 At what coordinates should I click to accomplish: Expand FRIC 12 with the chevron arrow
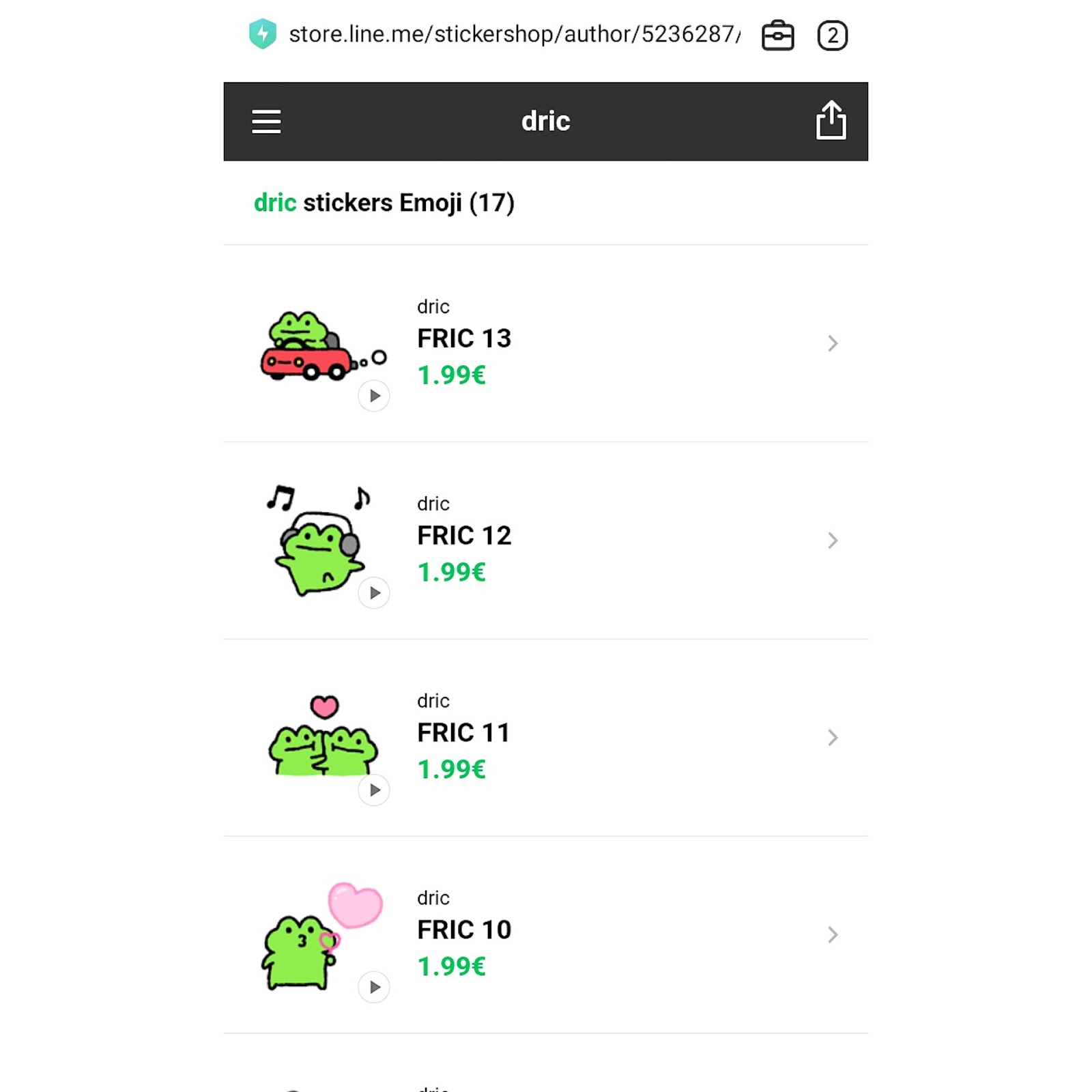point(832,541)
